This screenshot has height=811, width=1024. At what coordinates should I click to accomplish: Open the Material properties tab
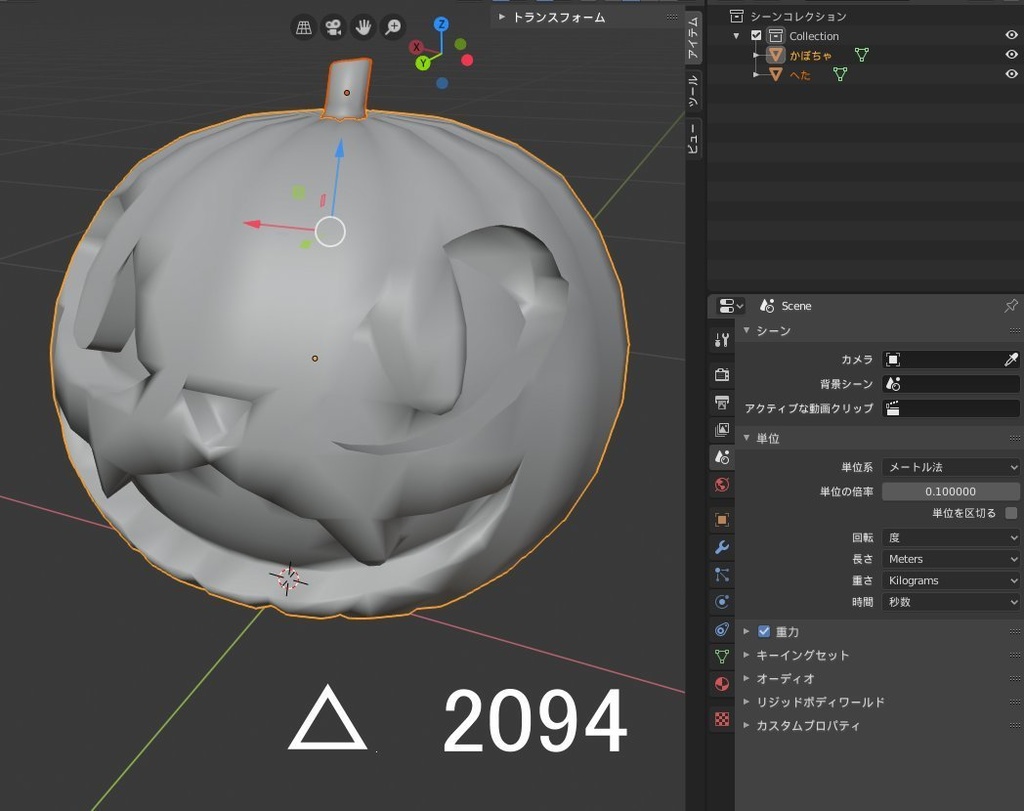coord(722,684)
